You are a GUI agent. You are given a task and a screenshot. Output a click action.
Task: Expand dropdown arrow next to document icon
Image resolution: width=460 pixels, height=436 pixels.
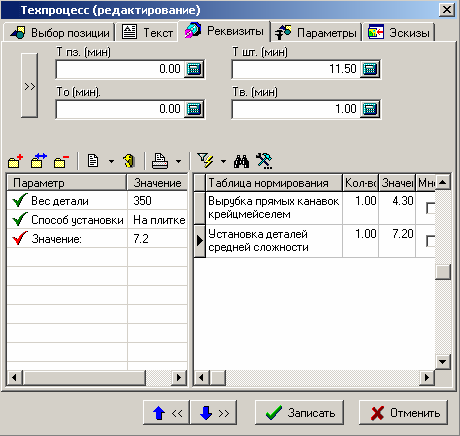point(111,162)
